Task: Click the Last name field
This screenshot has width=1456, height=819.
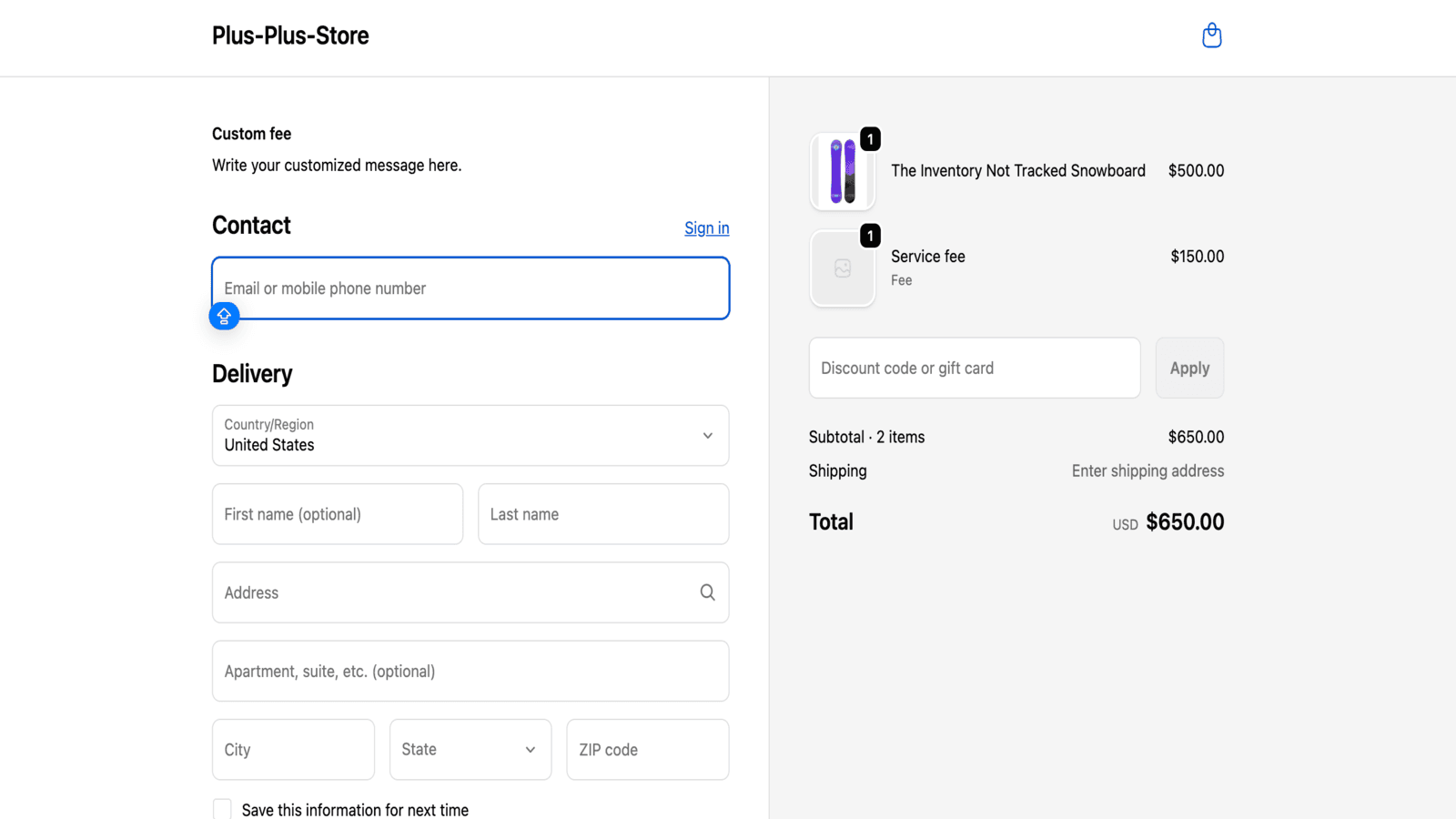Action: [603, 514]
